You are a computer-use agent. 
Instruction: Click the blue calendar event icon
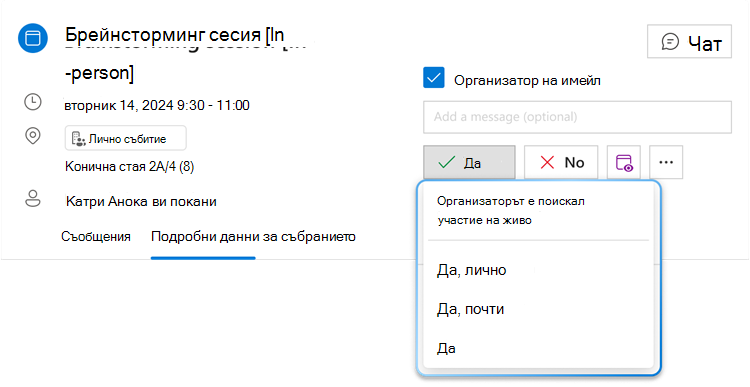33,38
